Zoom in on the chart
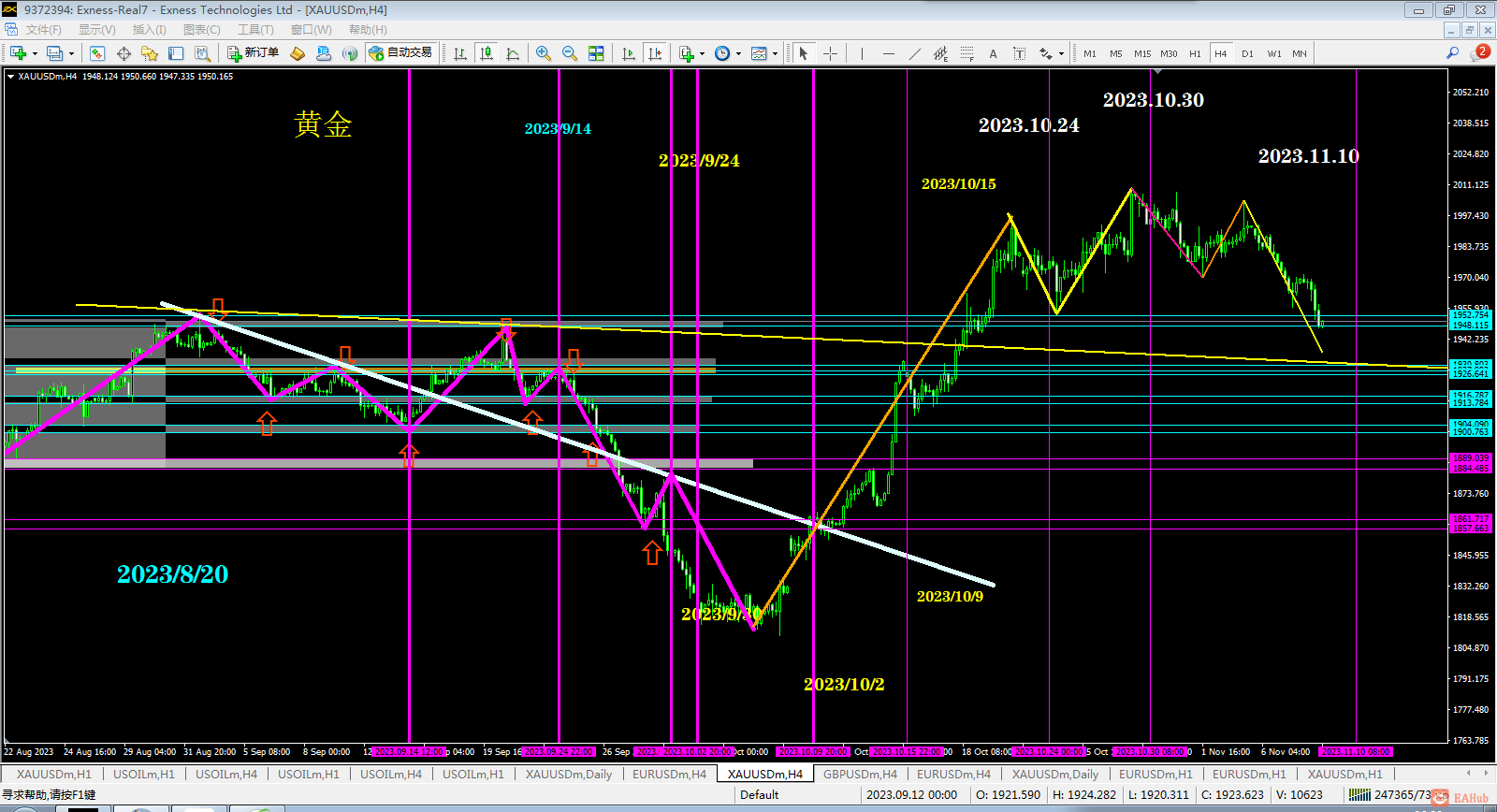The image size is (1497, 812). (x=544, y=53)
